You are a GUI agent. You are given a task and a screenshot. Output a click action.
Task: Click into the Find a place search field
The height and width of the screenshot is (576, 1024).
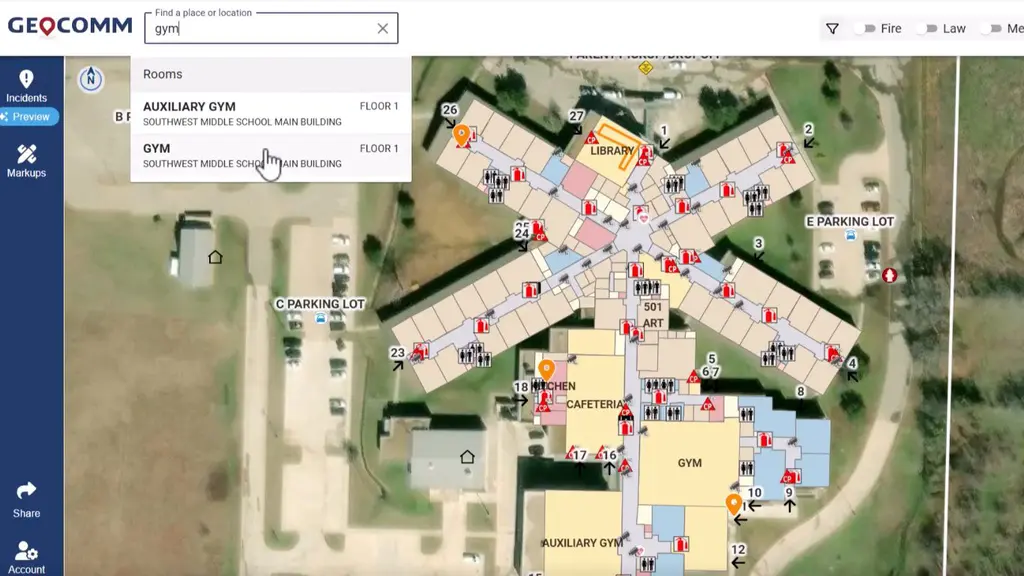260,30
